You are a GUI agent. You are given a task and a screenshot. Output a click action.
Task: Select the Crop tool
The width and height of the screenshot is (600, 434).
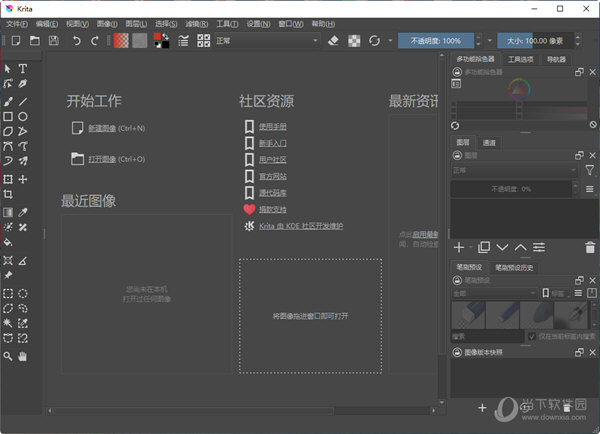point(8,194)
